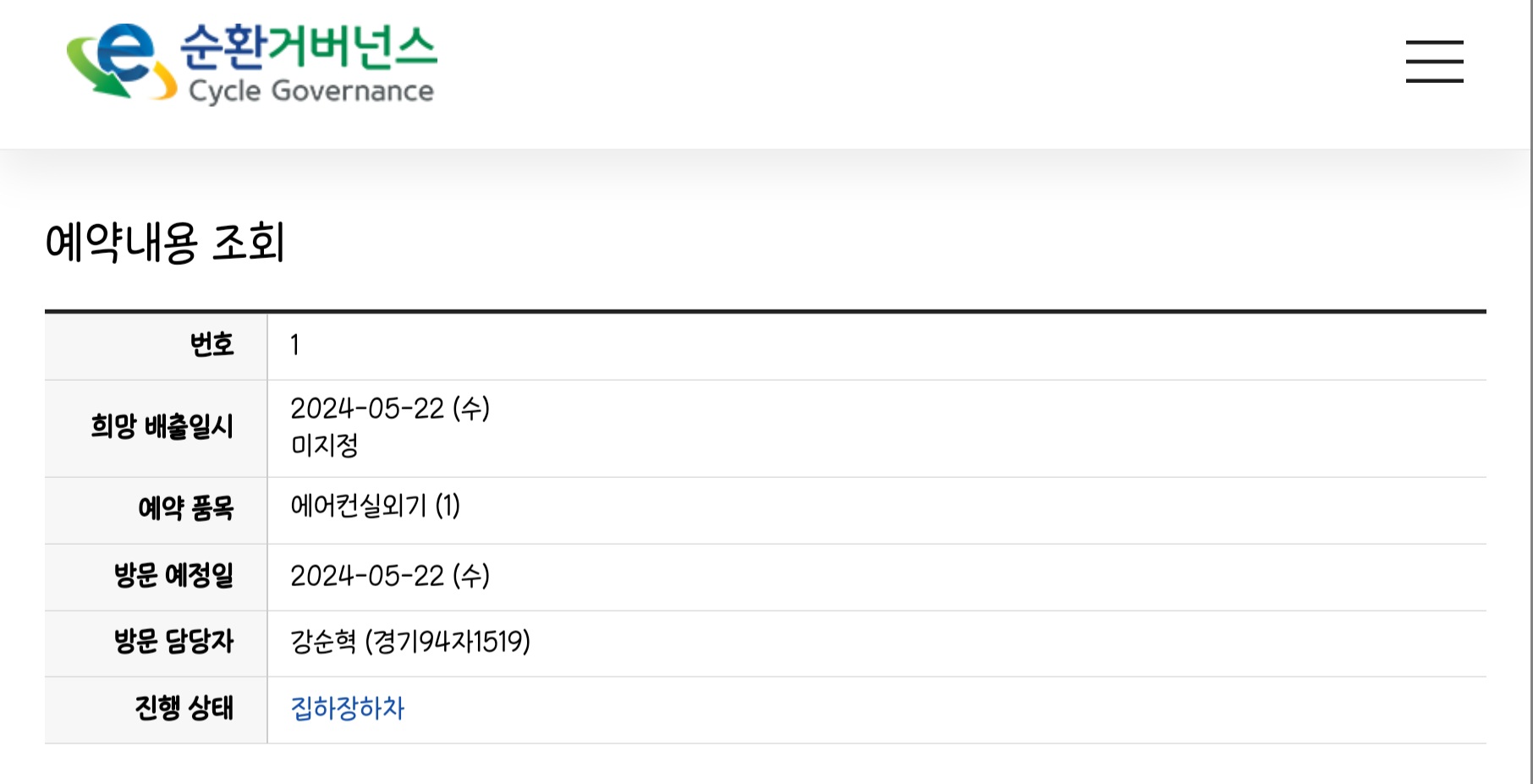Click the 번호 row label
This screenshot has height=784, width=1533.
click(x=212, y=345)
